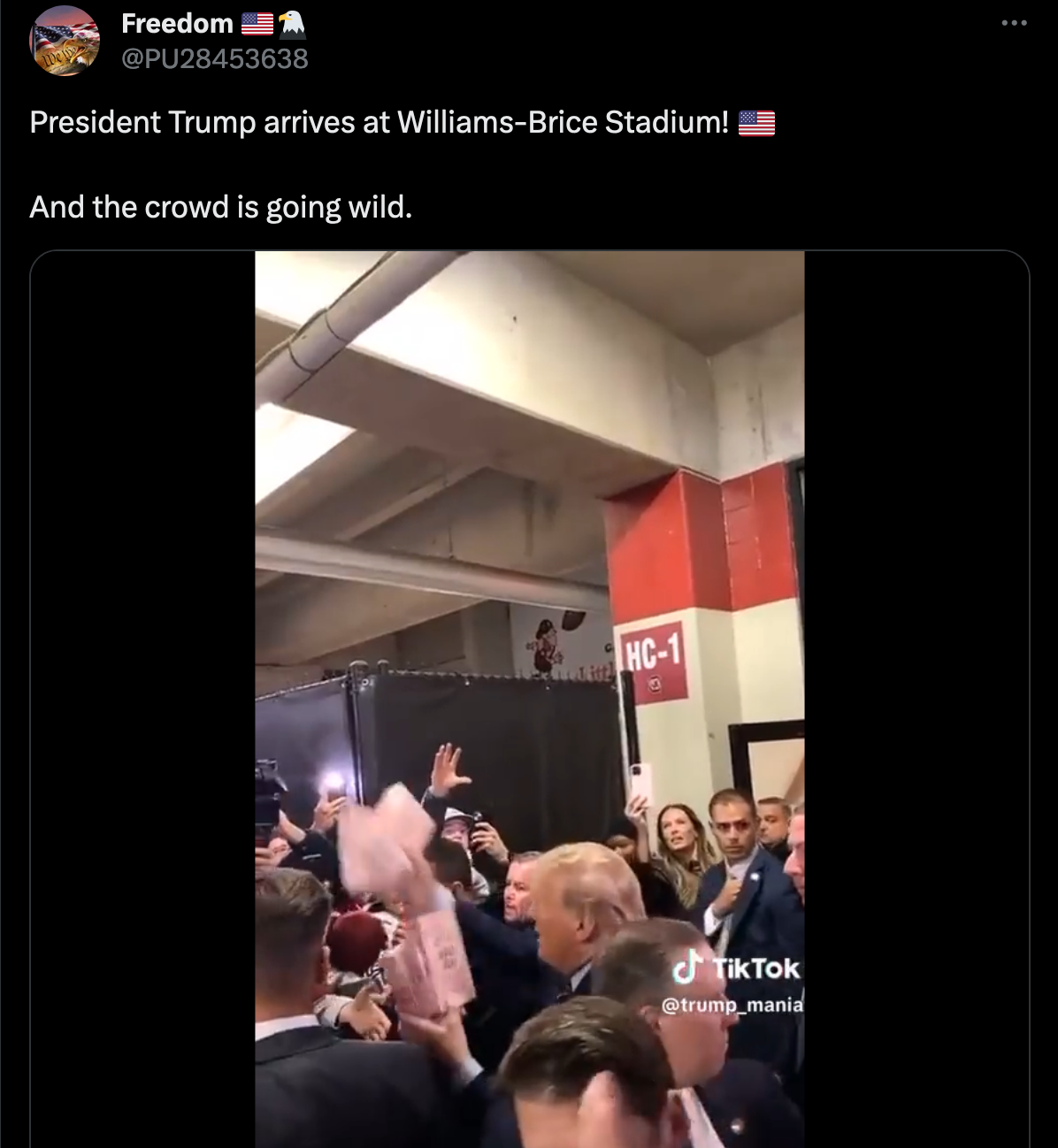Open the @PU28453638 handle link
Image resolution: width=1058 pixels, height=1148 pixels.
[215, 58]
